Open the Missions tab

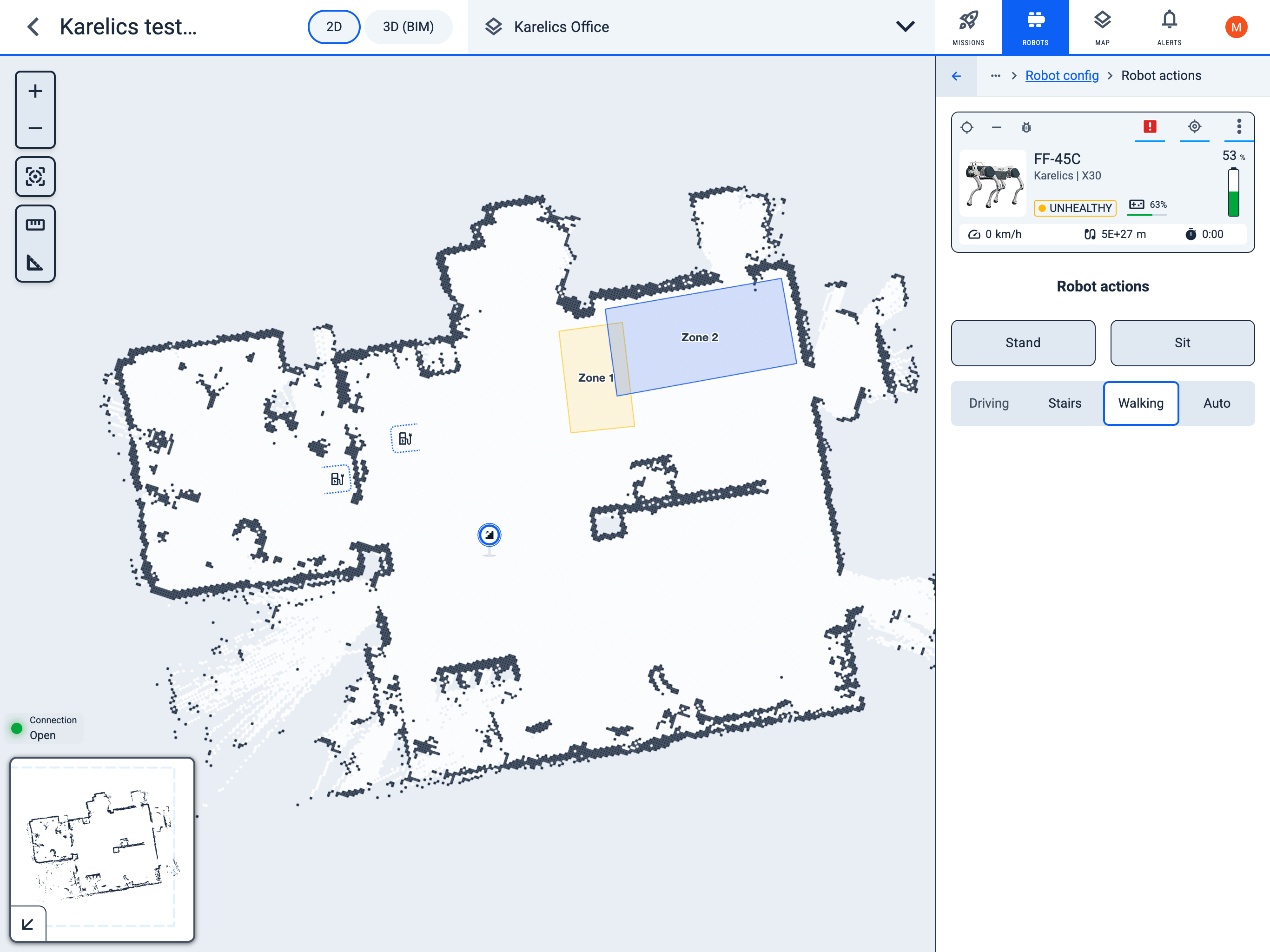pos(968,27)
